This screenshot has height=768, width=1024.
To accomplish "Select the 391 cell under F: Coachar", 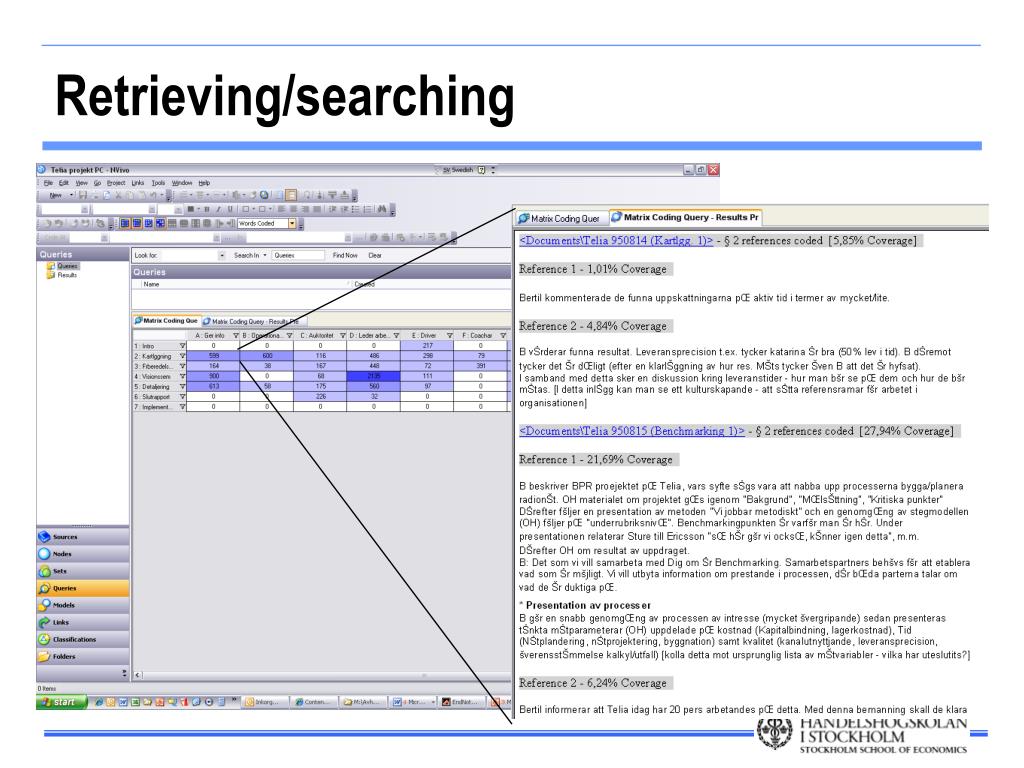I will pyautogui.click(x=481, y=366).
